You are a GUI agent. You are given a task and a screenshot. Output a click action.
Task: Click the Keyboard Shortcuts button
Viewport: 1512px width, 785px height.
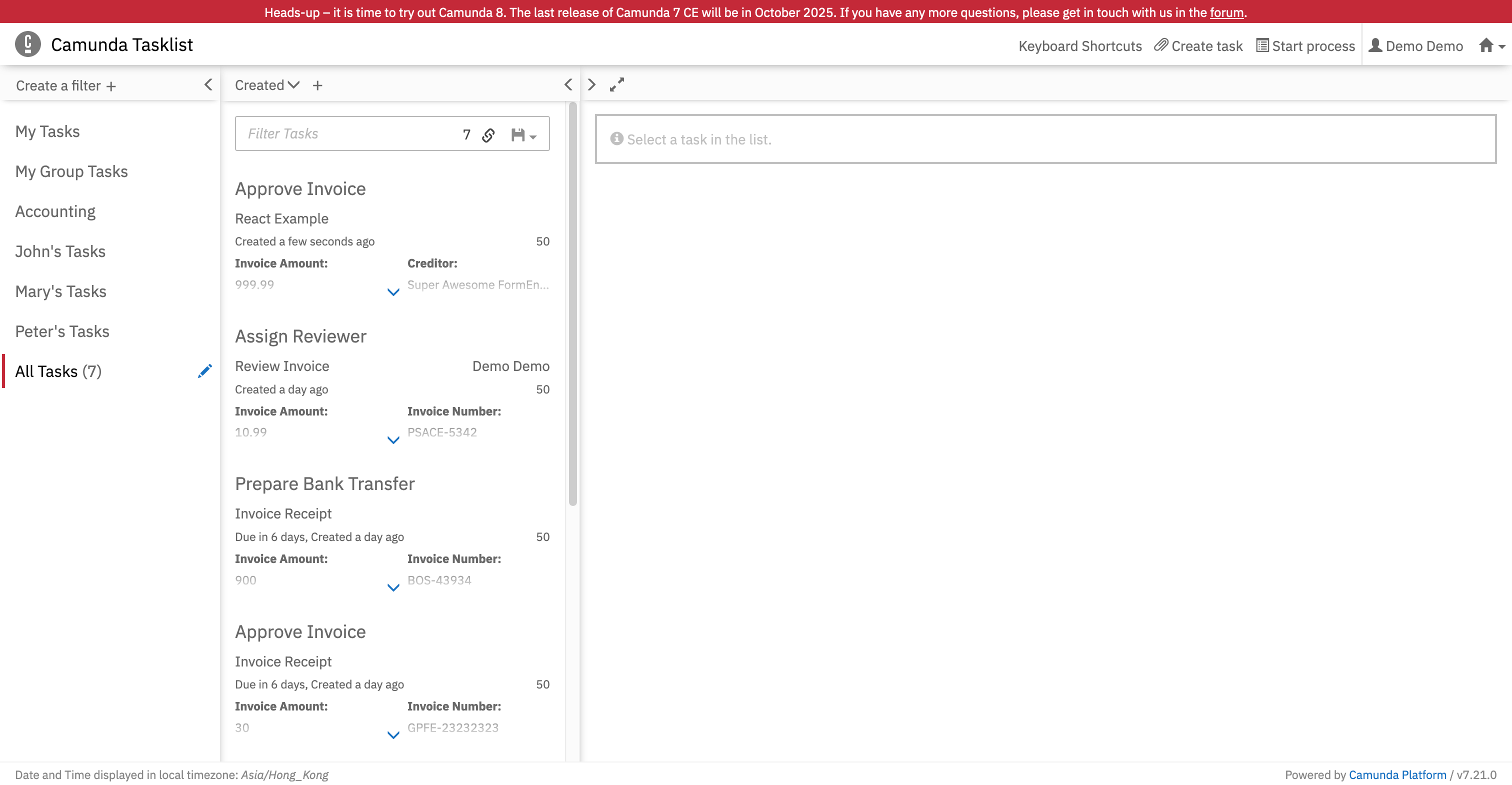tap(1080, 45)
